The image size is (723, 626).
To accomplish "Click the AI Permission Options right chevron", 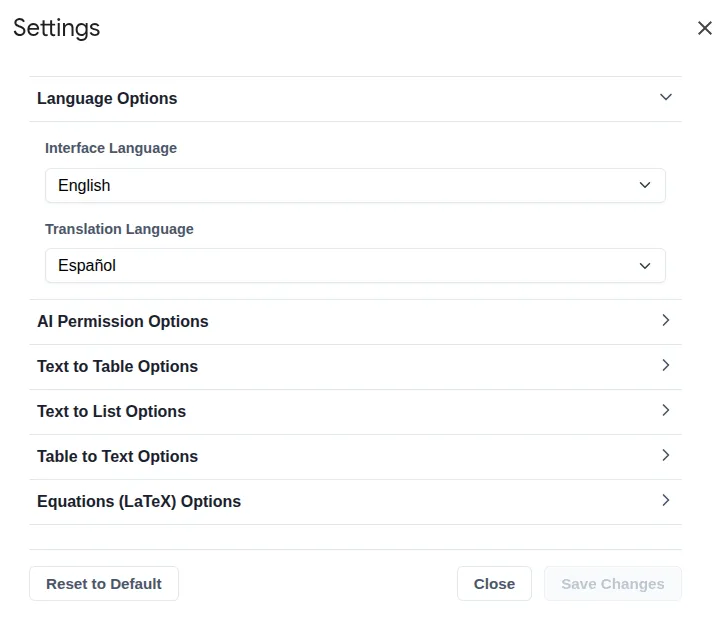I will pos(665,320).
